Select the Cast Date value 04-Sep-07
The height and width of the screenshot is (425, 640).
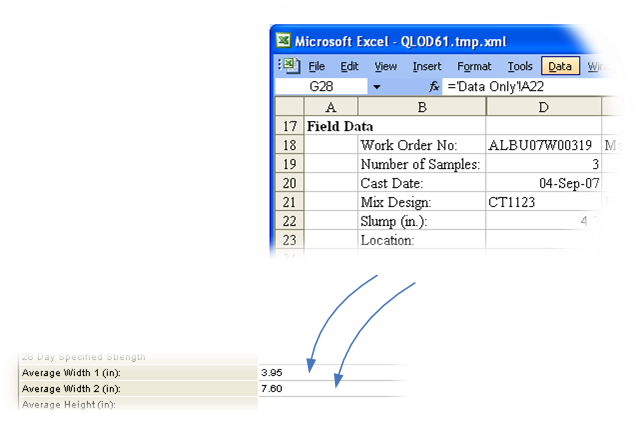pyautogui.click(x=543, y=184)
